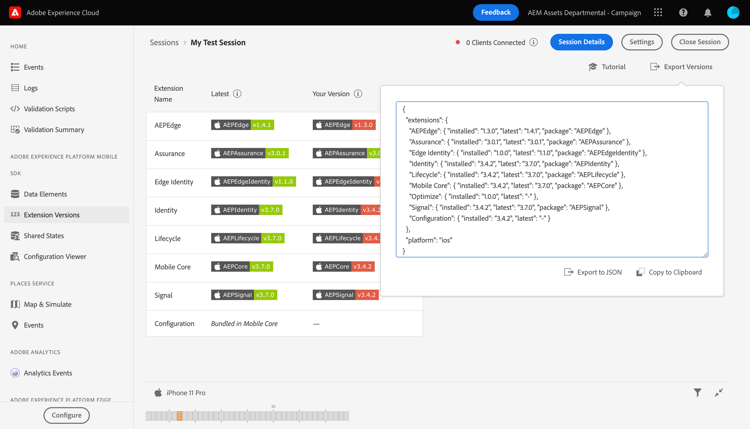
Task: Open session Settings
Action: coord(641,42)
